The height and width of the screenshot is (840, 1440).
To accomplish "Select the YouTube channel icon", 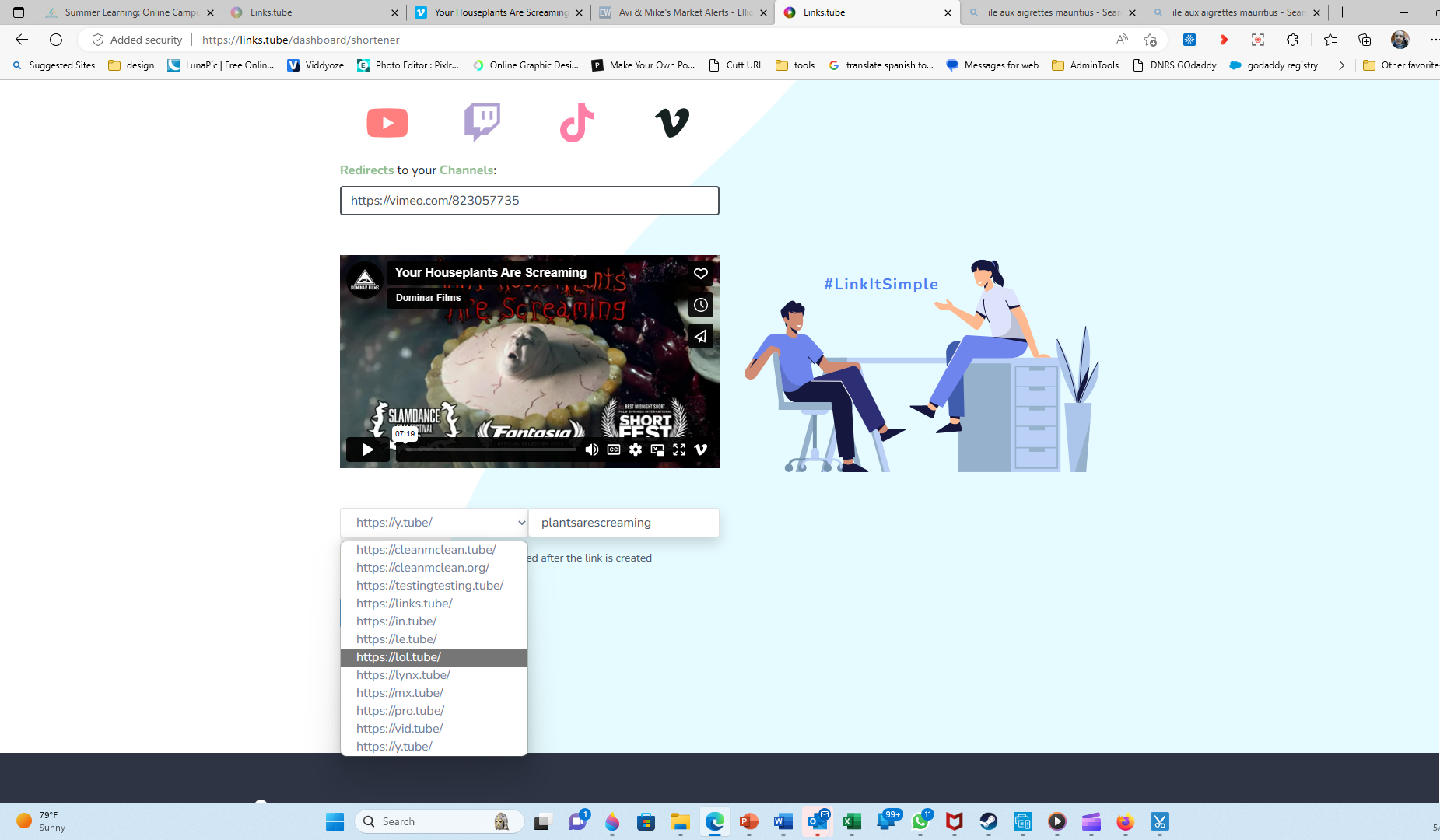I will (387, 123).
